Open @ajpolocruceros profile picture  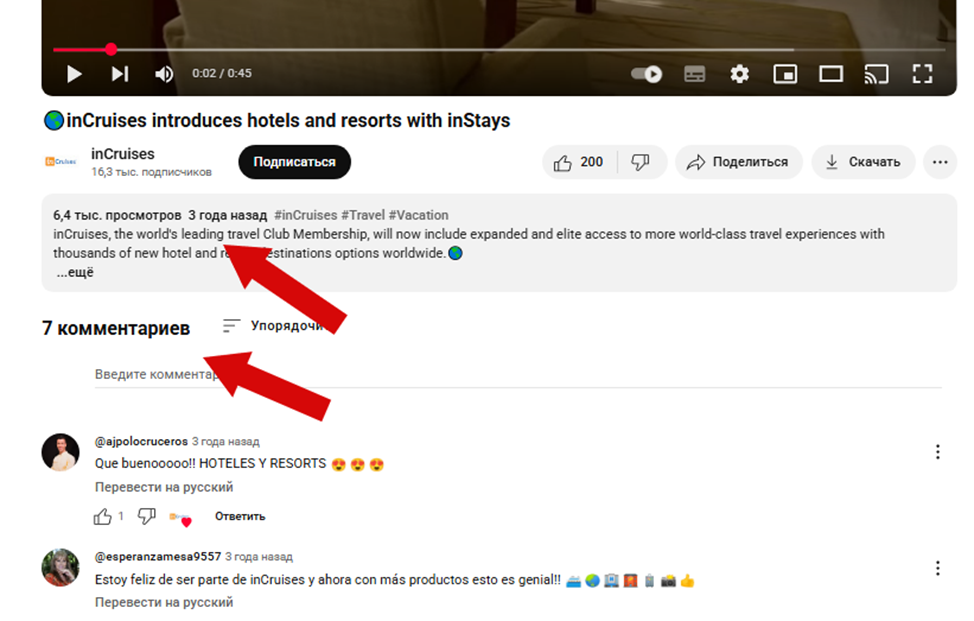pyautogui.click(x=60, y=452)
